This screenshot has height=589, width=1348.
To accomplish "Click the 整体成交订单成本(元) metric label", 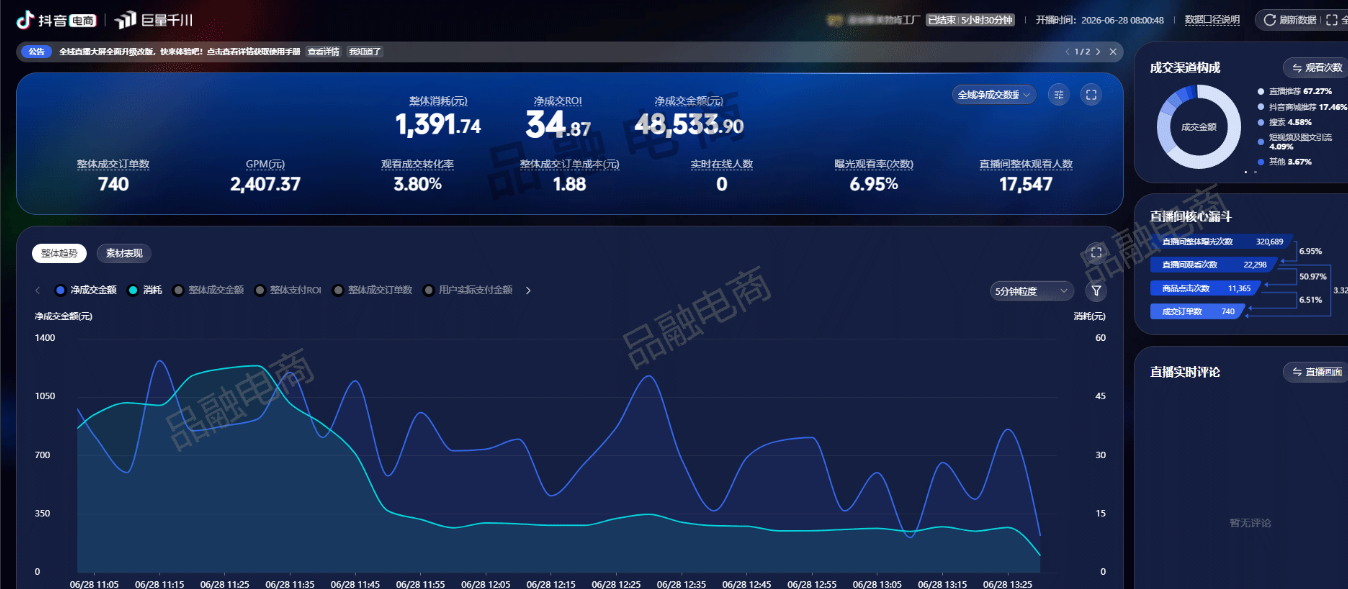I will (x=569, y=164).
